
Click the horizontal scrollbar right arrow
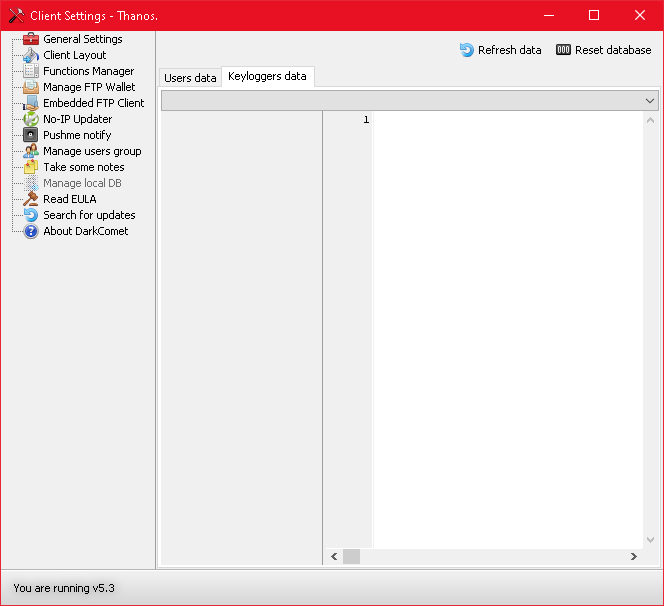click(633, 556)
